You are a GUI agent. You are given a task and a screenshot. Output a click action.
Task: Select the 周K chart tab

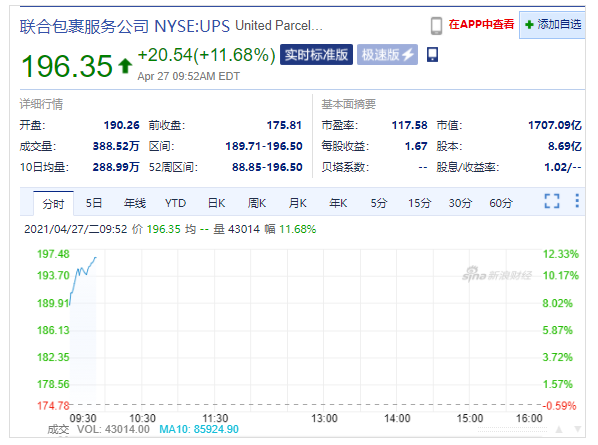coord(257,203)
